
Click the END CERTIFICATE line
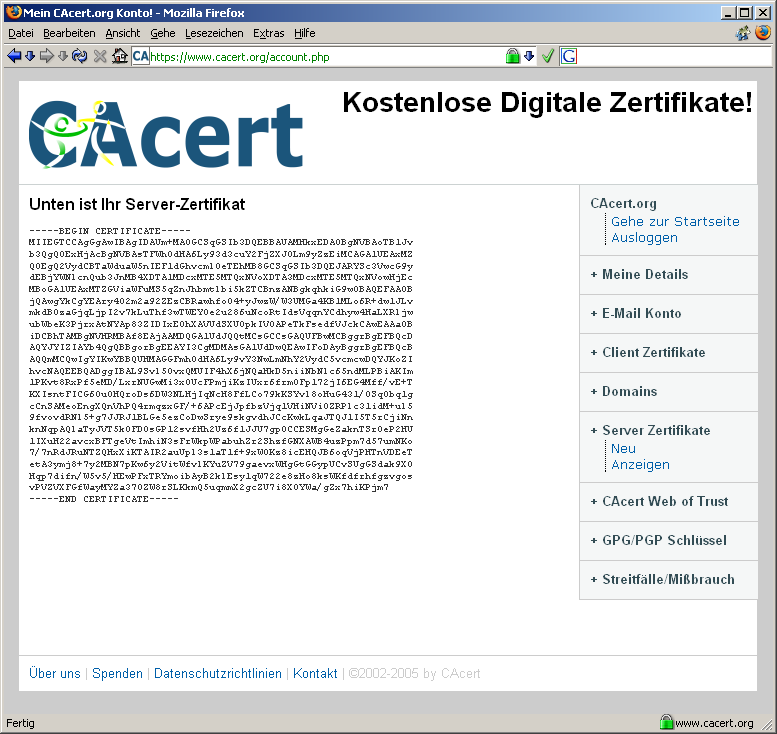(104, 499)
